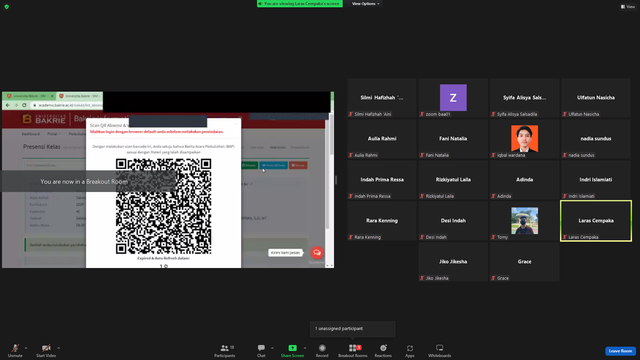Start recording with the Record button

tap(322, 350)
